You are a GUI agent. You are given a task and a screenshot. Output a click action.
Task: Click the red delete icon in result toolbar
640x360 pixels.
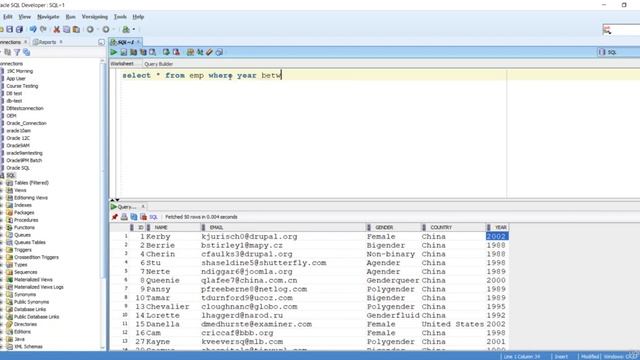(x=143, y=217)
